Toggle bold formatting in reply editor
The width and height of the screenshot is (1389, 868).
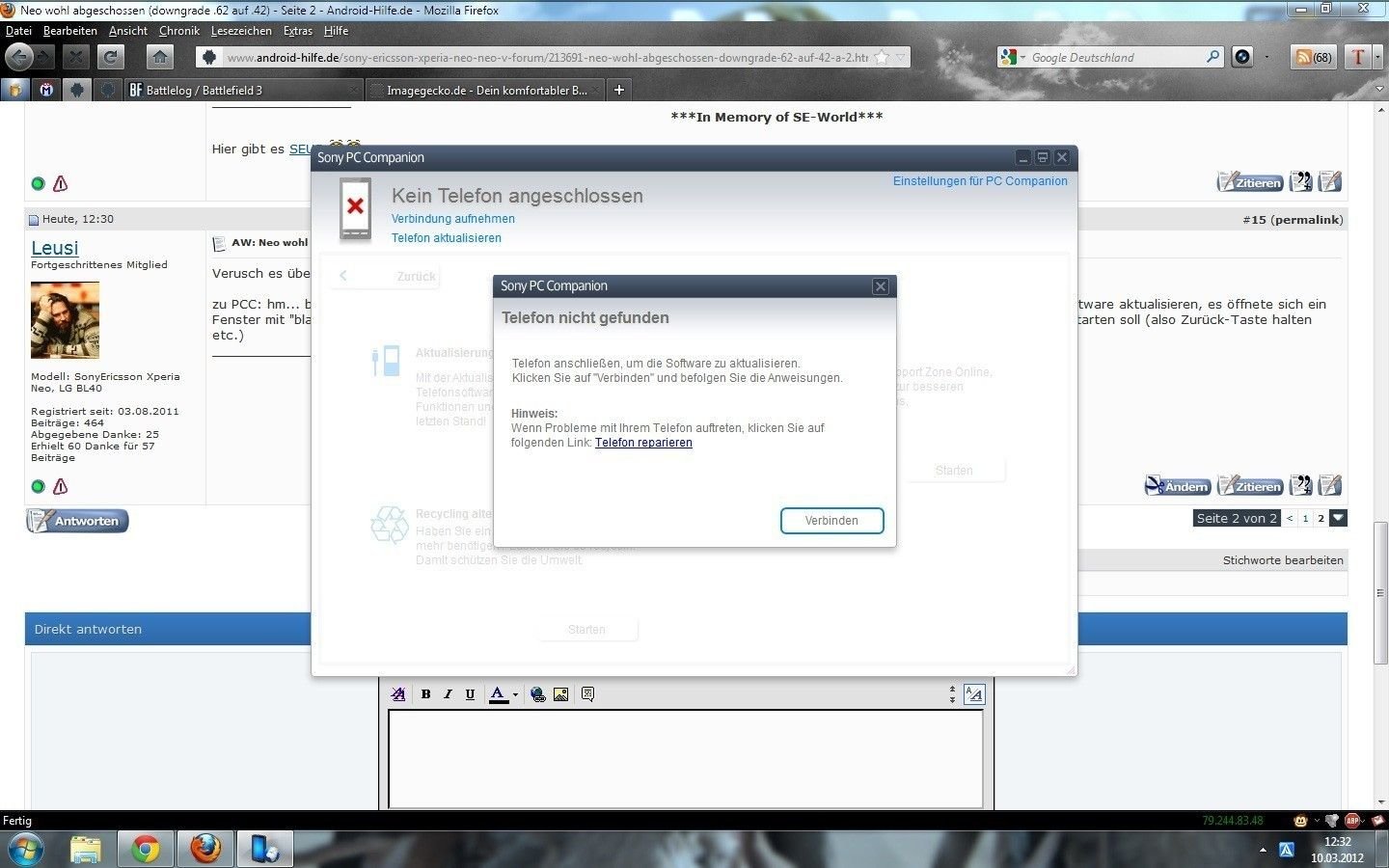425,694
